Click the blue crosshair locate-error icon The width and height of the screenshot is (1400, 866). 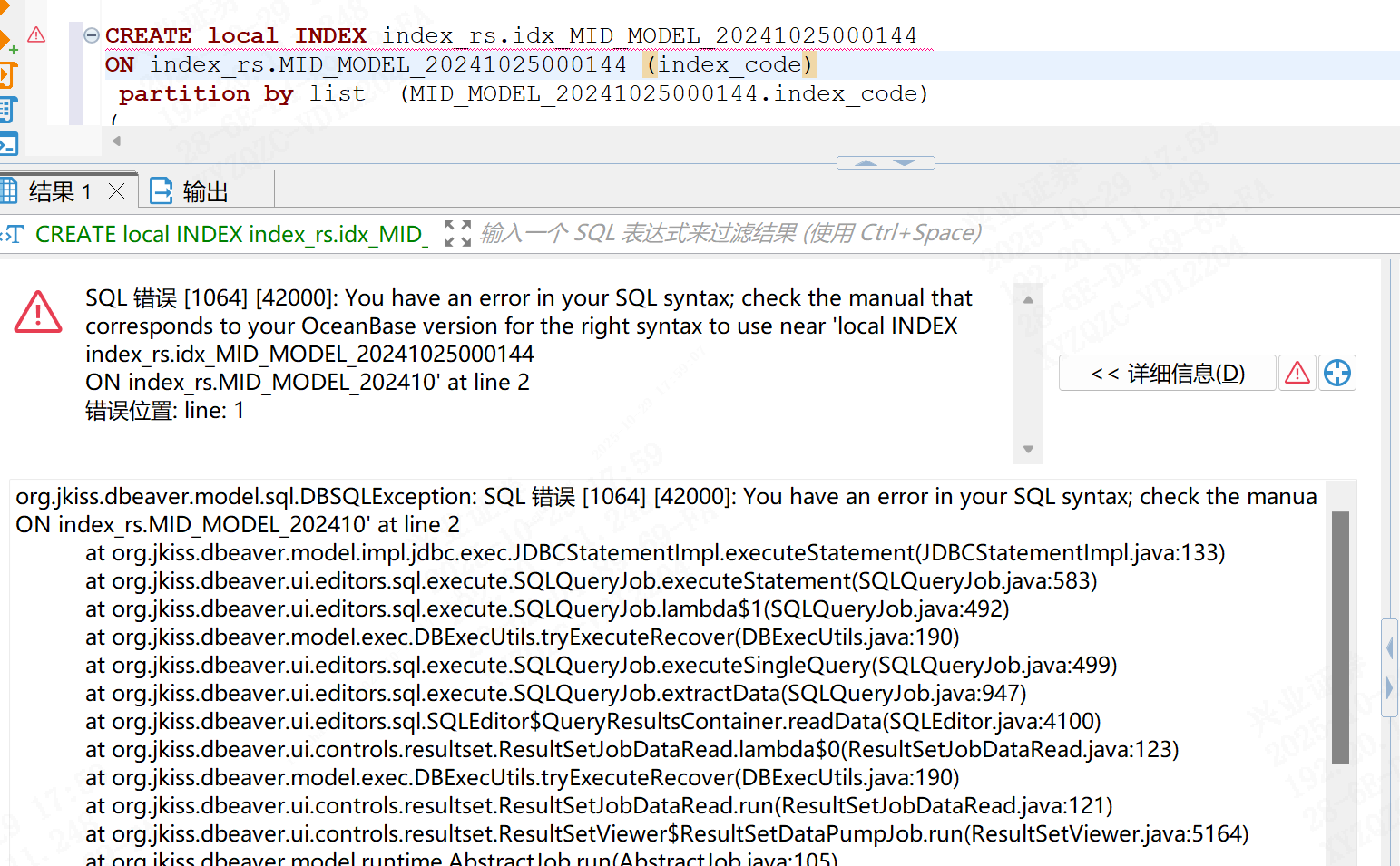[x=1337, y=373]
